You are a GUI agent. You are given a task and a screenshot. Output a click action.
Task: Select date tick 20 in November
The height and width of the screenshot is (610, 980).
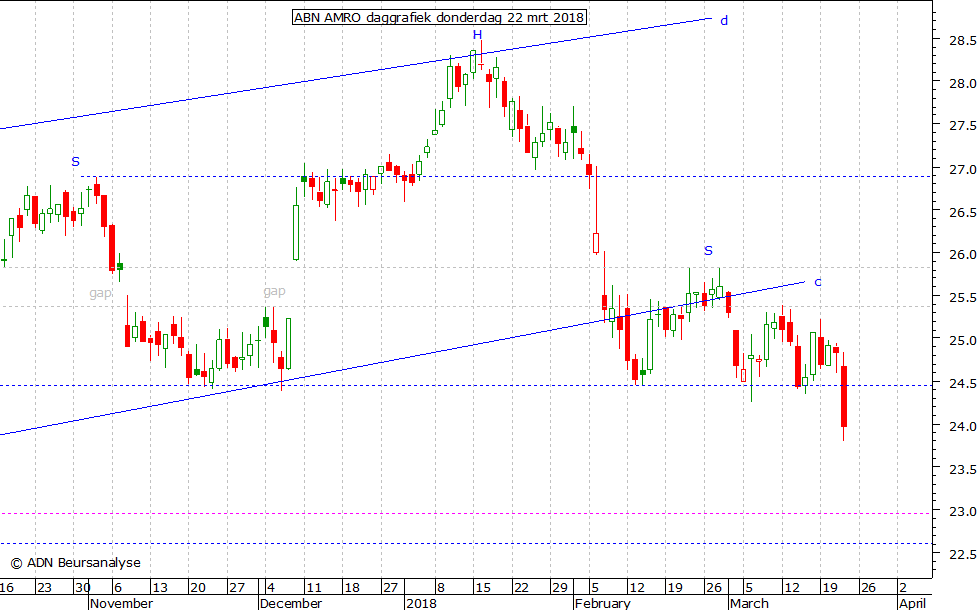pyautogui.click(x=198, y=588)
